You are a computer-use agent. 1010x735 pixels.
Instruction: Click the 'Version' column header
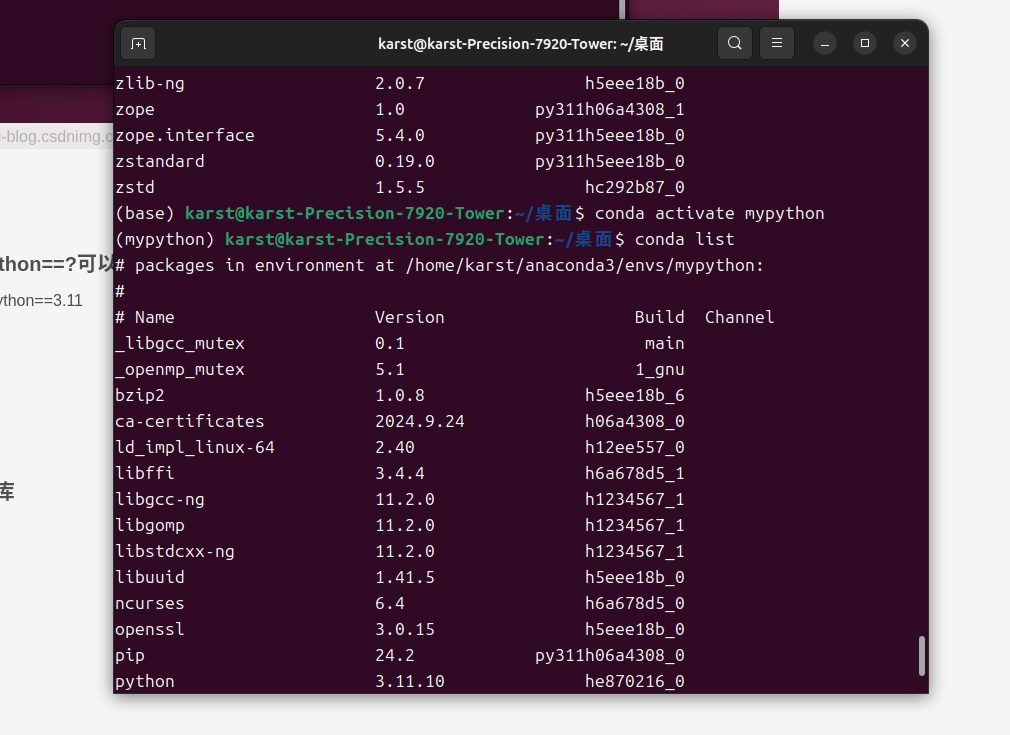(x=410, y=318)
